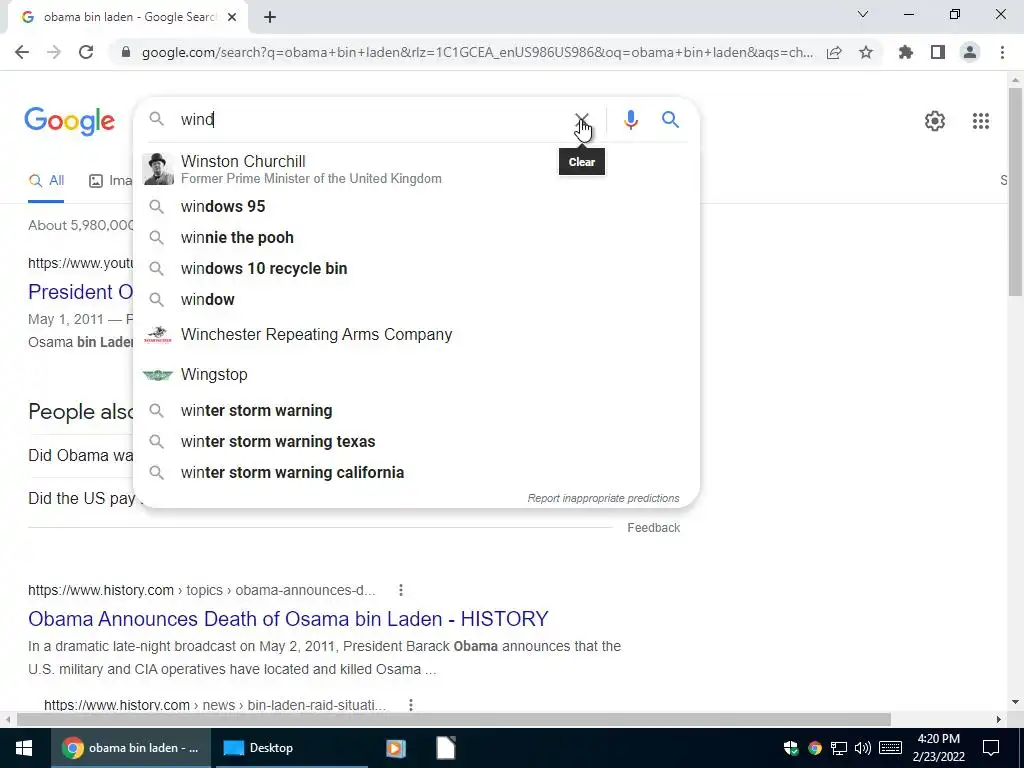This screenshot has width=1024, height=768.
Task: Open Windows Start menu
Action: point(24,748)
